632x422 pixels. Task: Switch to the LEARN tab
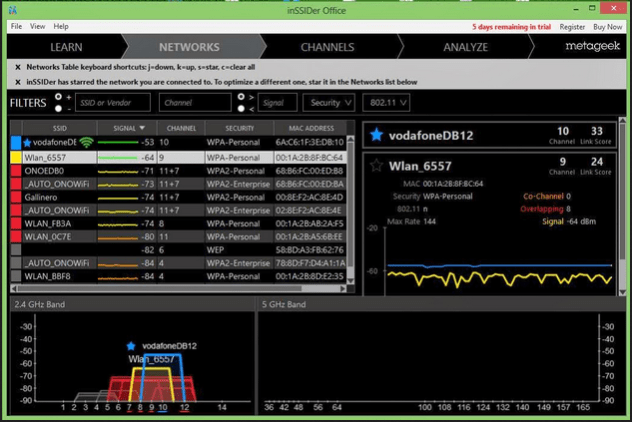pyautogui.click(x=66, y=47)
